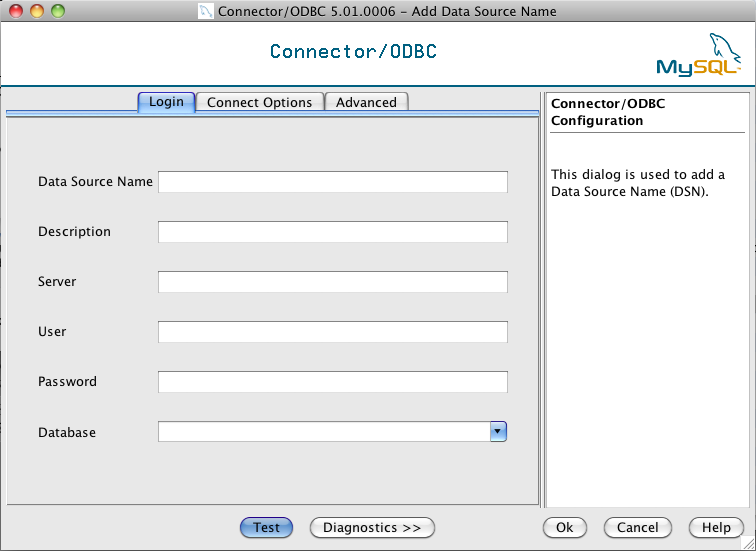This screenshot has width=756, height=551.
Task: Open the Connect Options tab
Action: pos(259,102)
